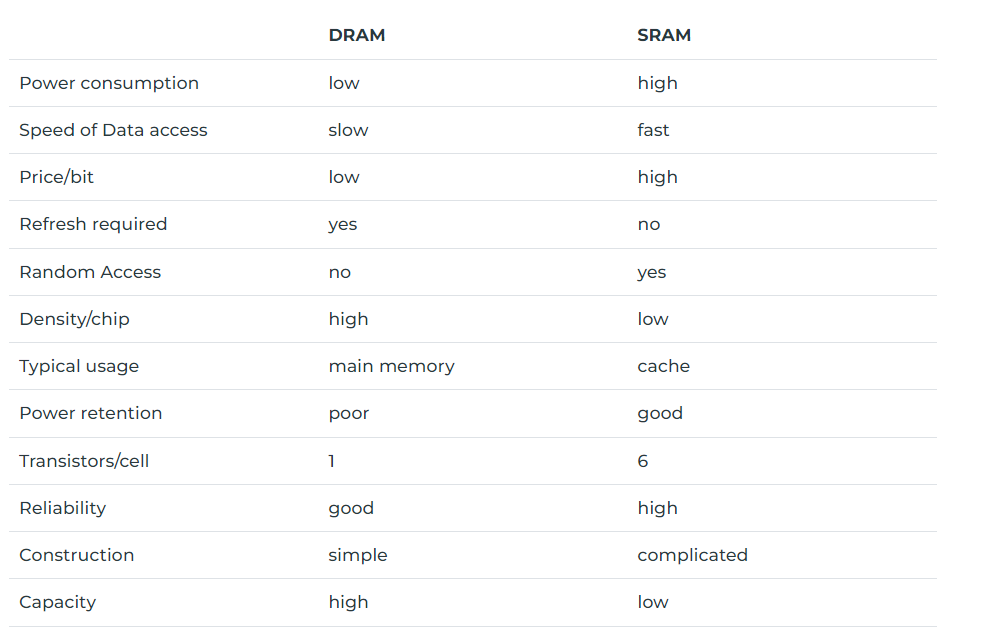The image size is (987, 641).
Task: Click the 'fast' data access cell
Action: [x=653, y=130]
